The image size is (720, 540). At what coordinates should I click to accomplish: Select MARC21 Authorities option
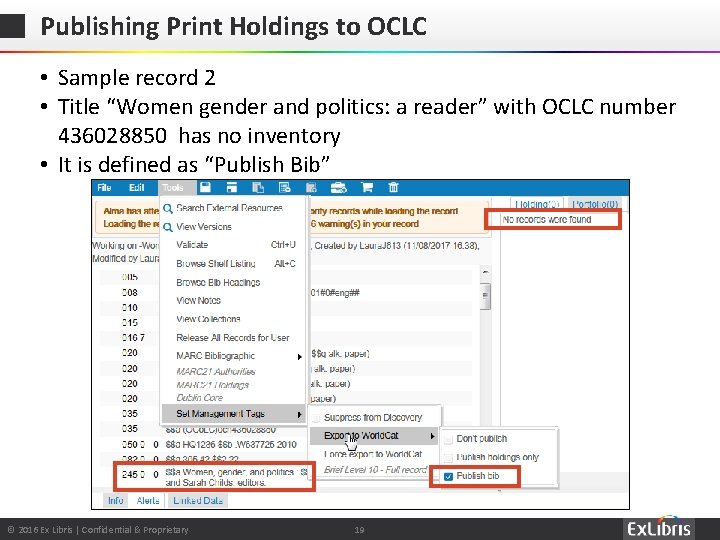pyautogui.click(x=216, y=371)
